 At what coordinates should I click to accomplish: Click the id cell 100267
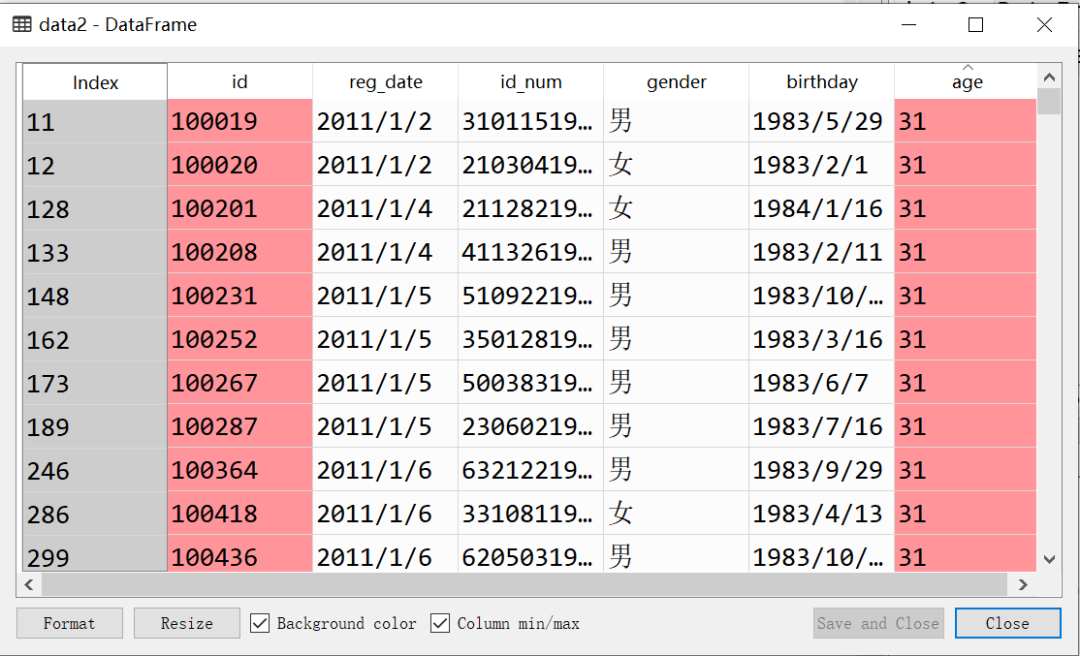[240, 382]
